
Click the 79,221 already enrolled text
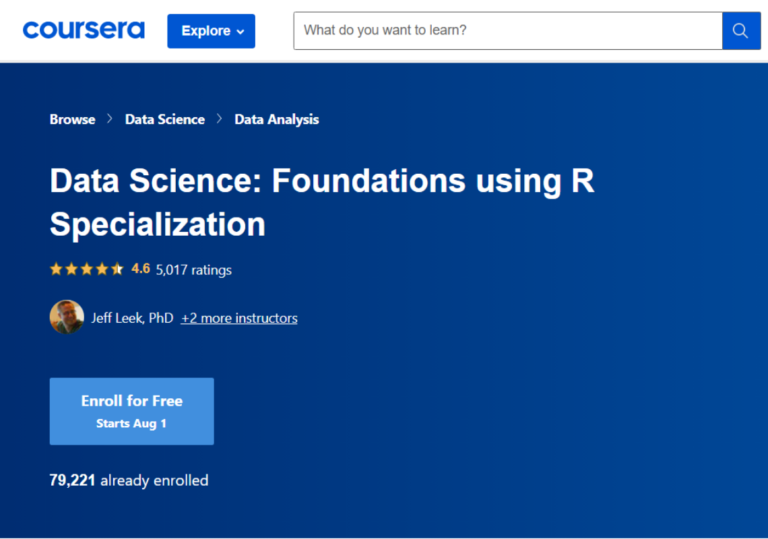pos(129,480)
